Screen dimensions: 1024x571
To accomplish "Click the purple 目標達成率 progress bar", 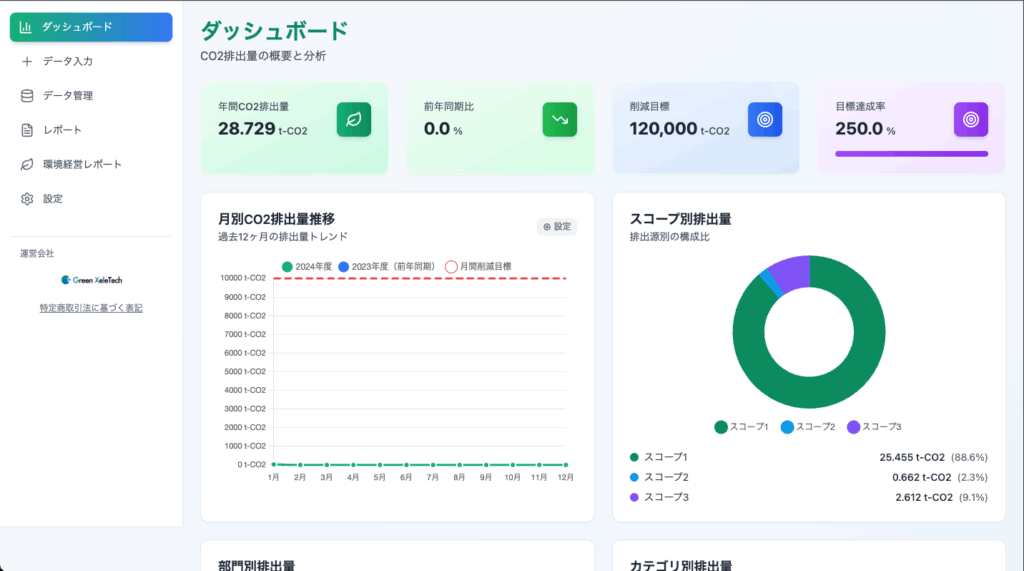I will 911,154.
